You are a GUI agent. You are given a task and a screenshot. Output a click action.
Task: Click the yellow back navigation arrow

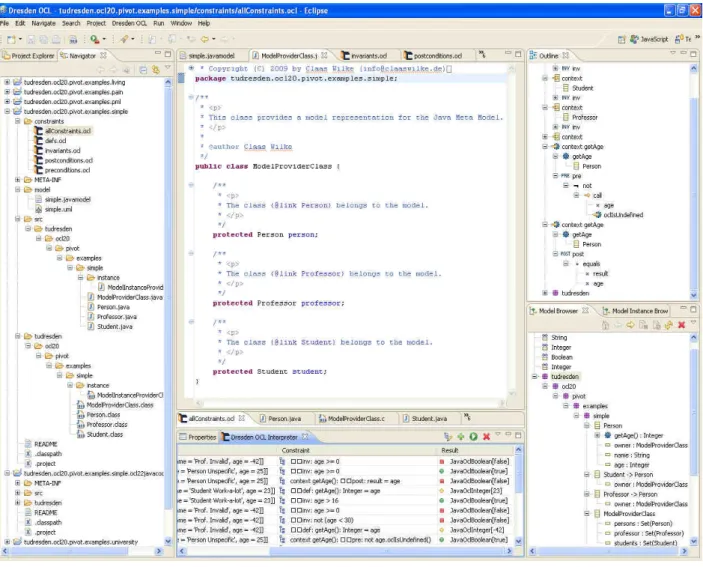[204, 39]
